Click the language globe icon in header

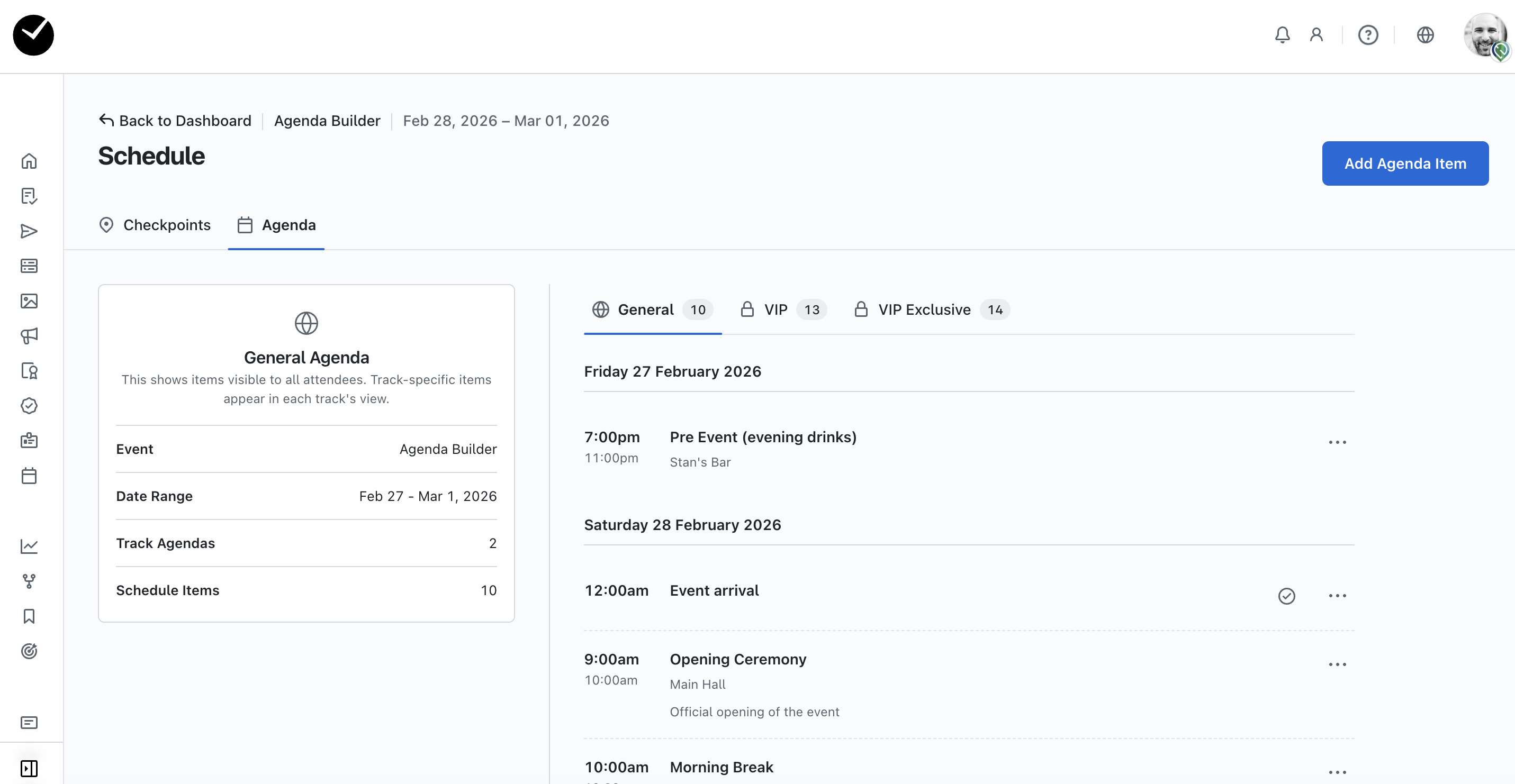tap(1425, 35)
